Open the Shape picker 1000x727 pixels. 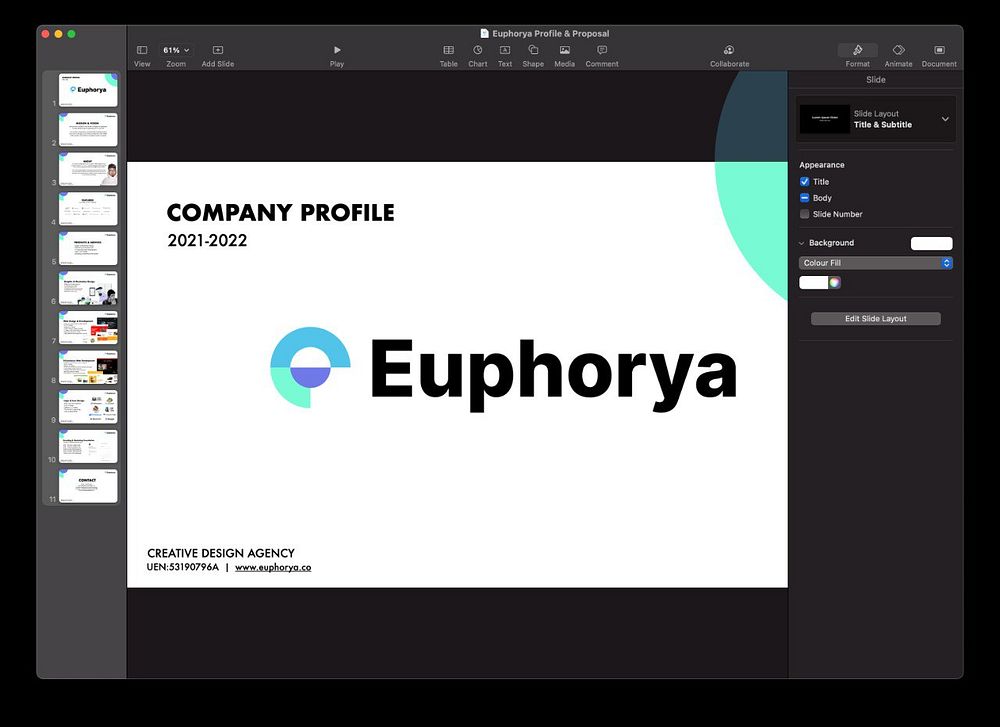(533, 50)
